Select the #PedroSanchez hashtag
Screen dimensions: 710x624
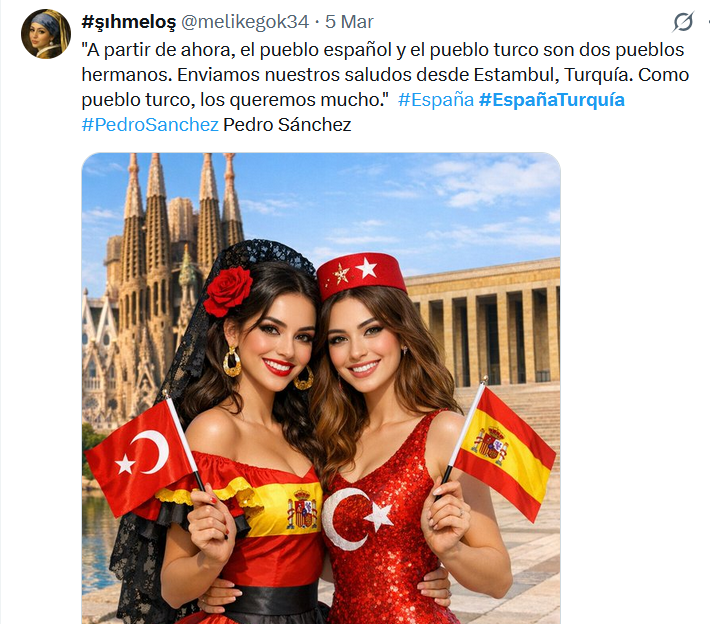click(x=150, y=125)
